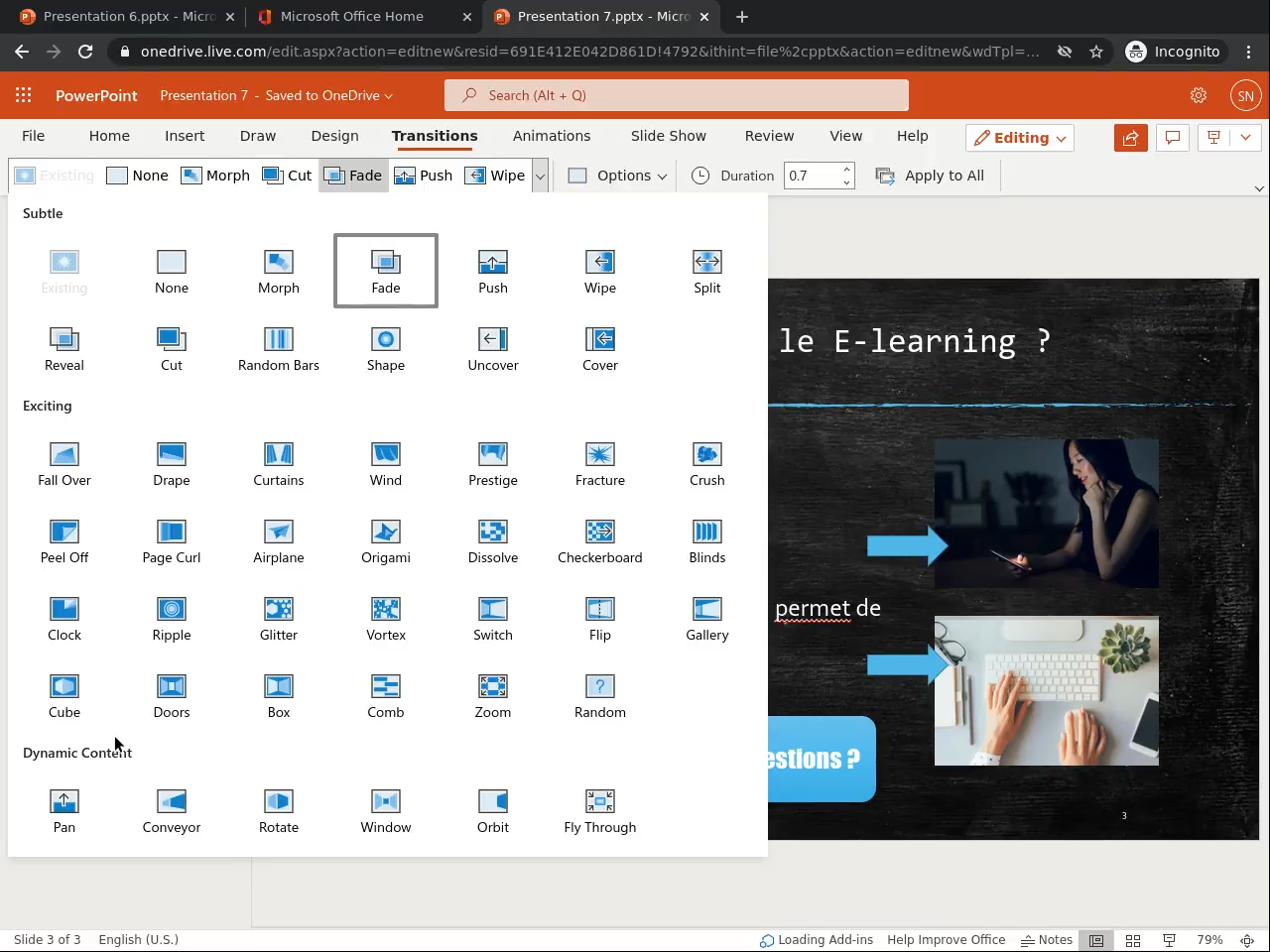This screenshot has width=1270, height=952.
Task: Choose the Checkerboard transition
Action: coord(599,540)
